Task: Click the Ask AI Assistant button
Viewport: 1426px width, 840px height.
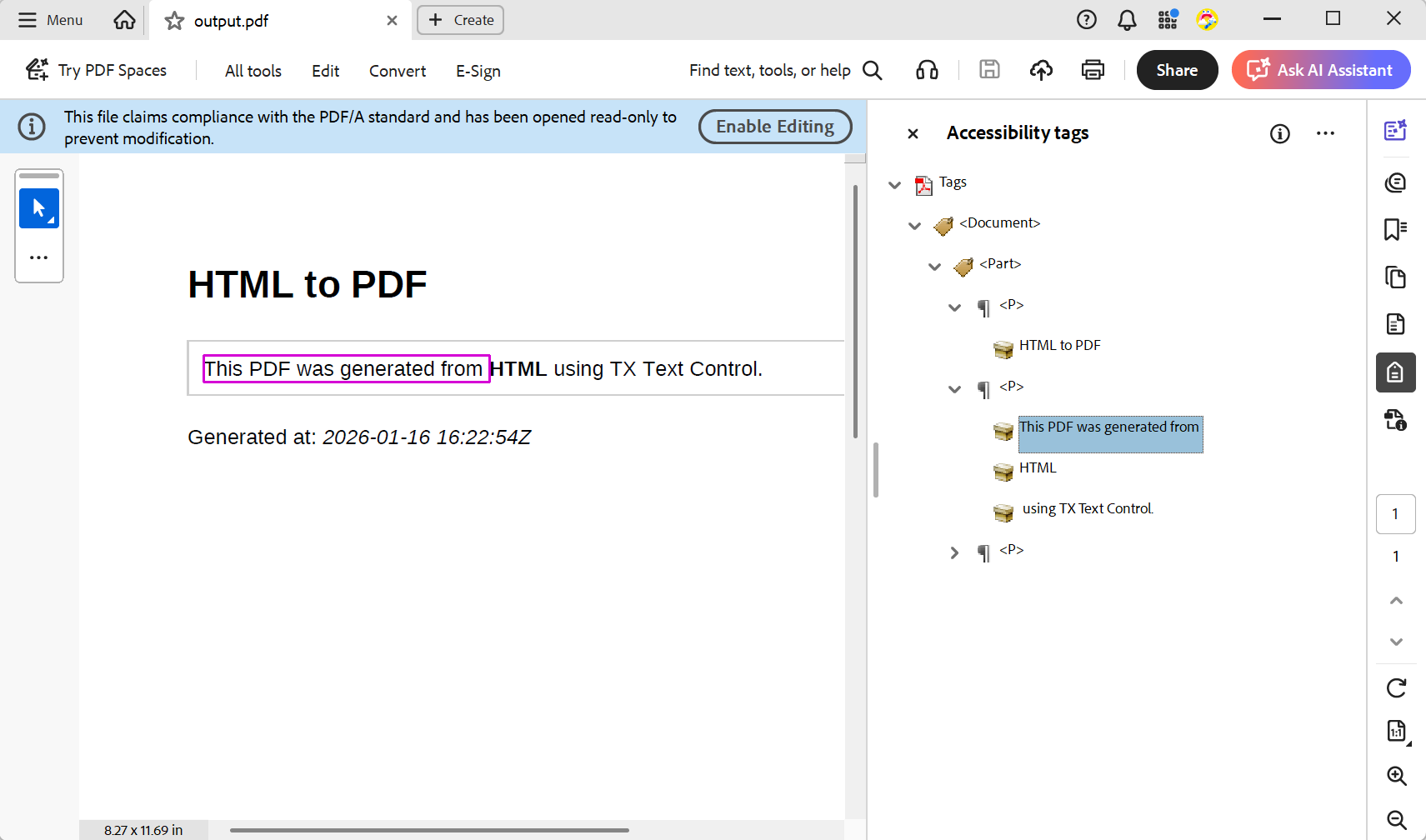Action: click(1320, 70)
